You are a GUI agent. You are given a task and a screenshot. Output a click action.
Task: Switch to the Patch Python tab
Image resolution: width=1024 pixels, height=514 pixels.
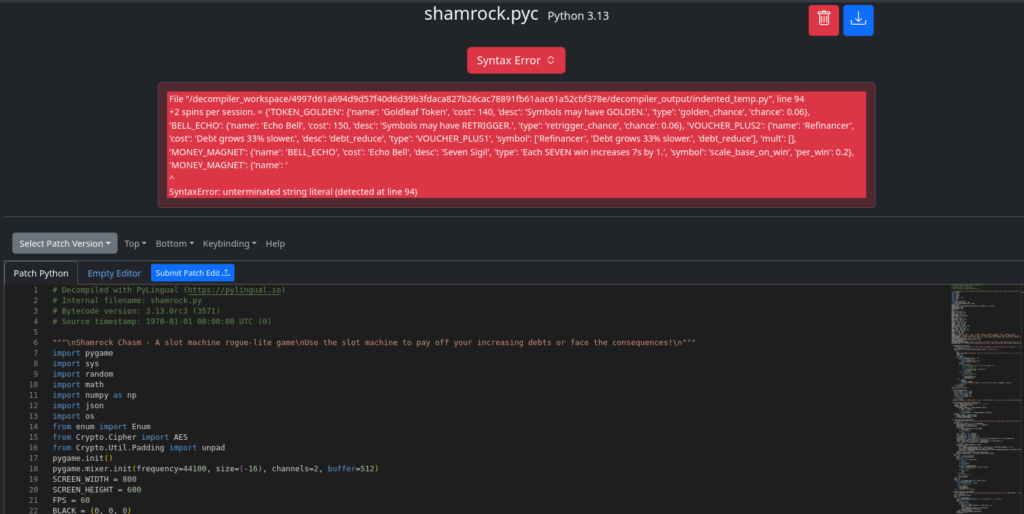point(41,273)
